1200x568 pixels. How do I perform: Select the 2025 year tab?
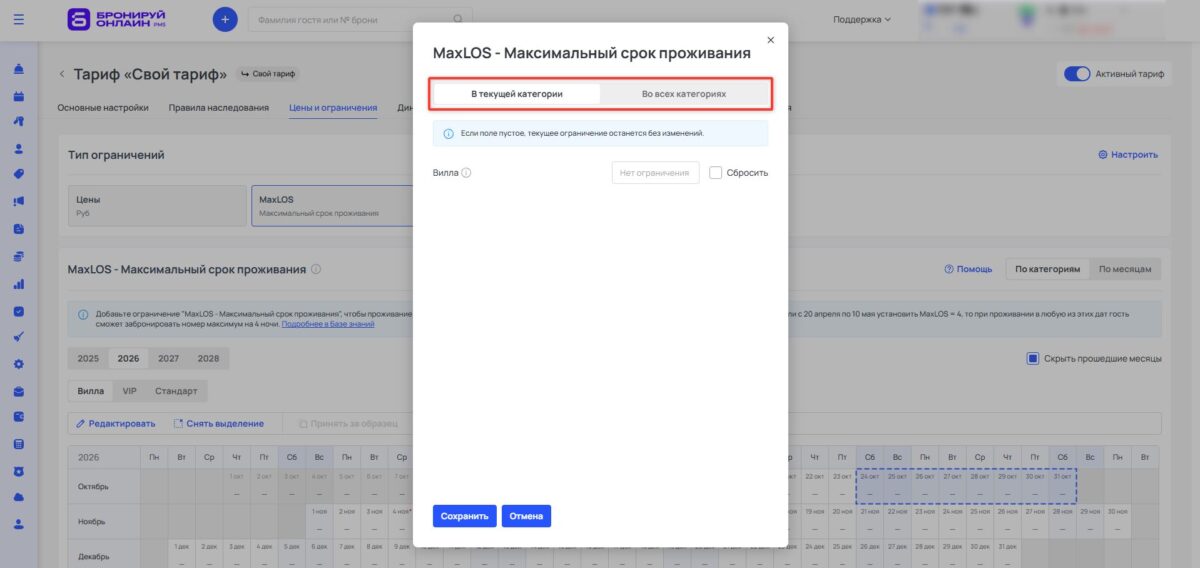click(x=88, y=358)
